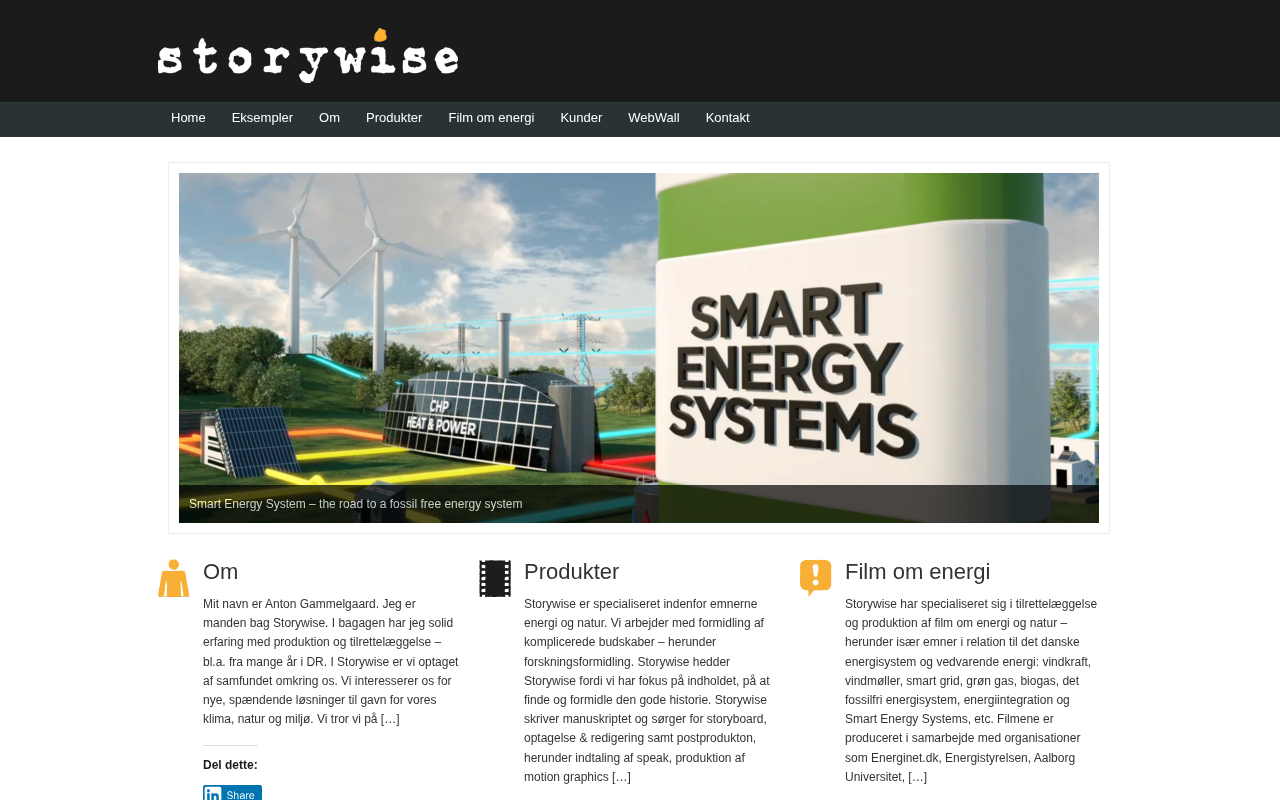This screenshot has height=800, width=1280.
Task: Click the LinkedIn Share button
Action: point(232,793)
